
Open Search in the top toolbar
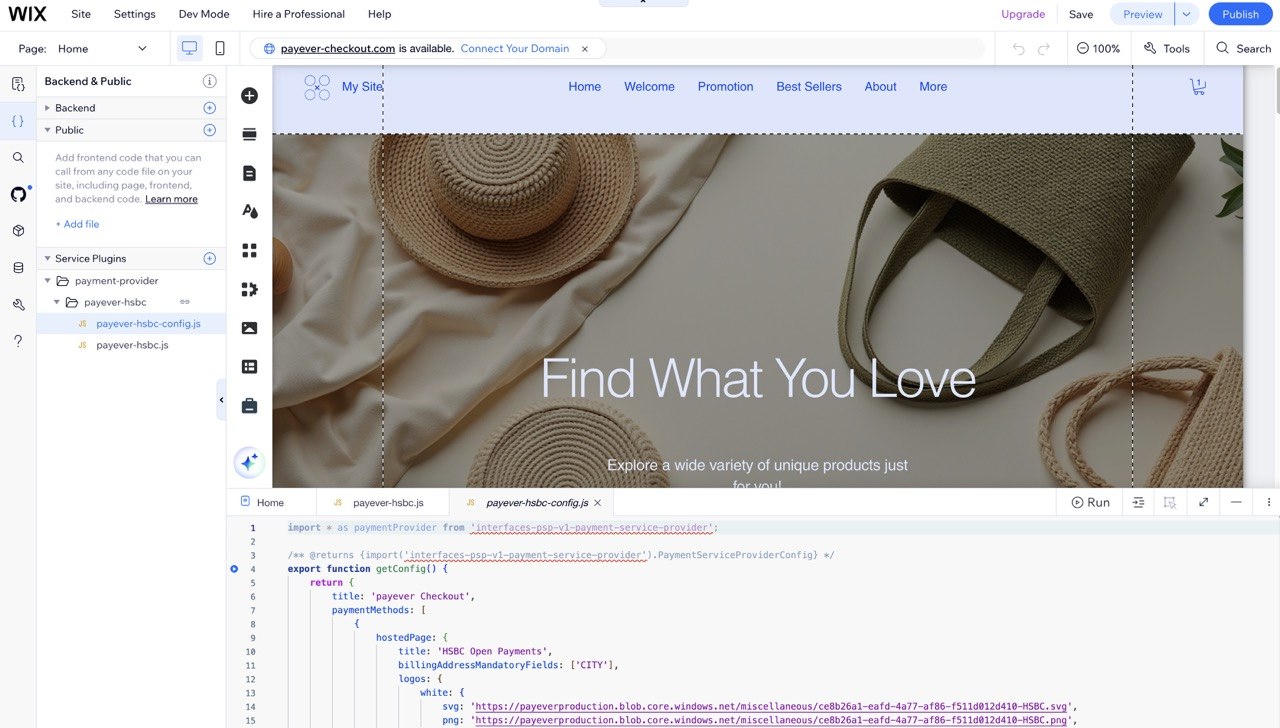tap(1244, 48)
